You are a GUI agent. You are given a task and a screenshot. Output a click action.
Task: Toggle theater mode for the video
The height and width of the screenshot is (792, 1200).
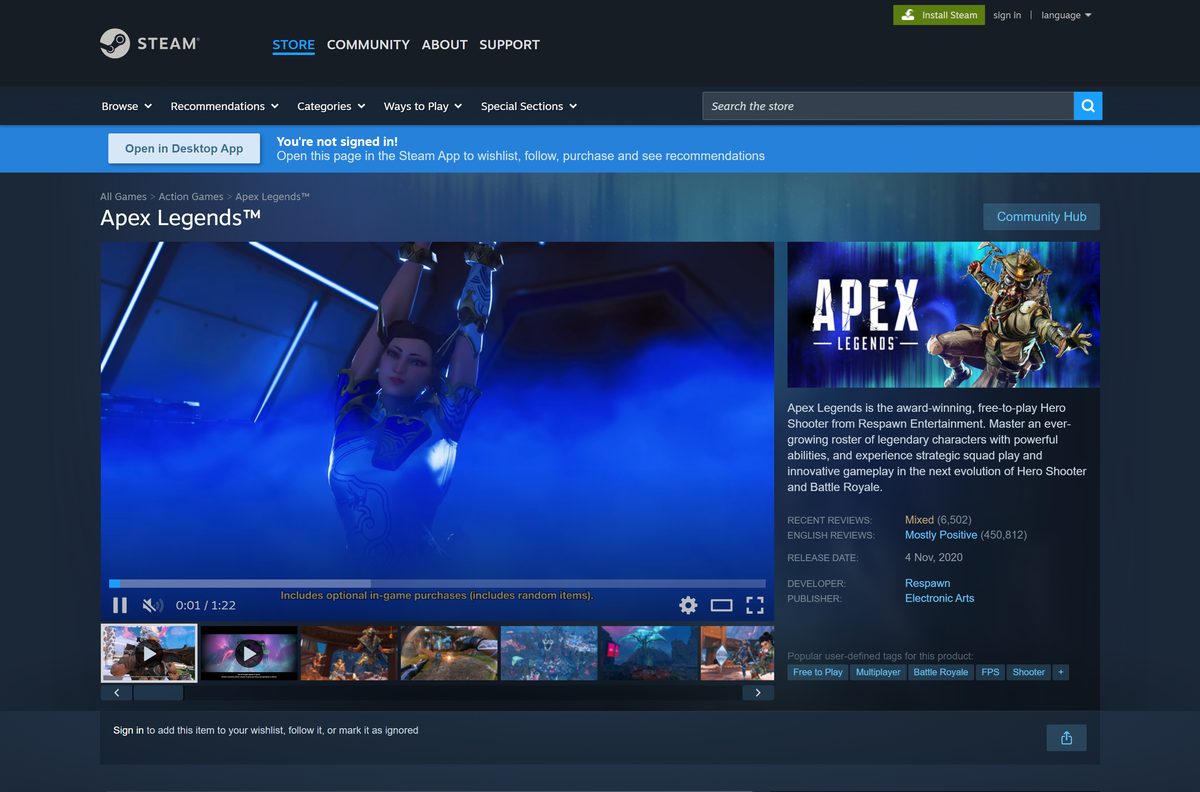pos(722,605)
